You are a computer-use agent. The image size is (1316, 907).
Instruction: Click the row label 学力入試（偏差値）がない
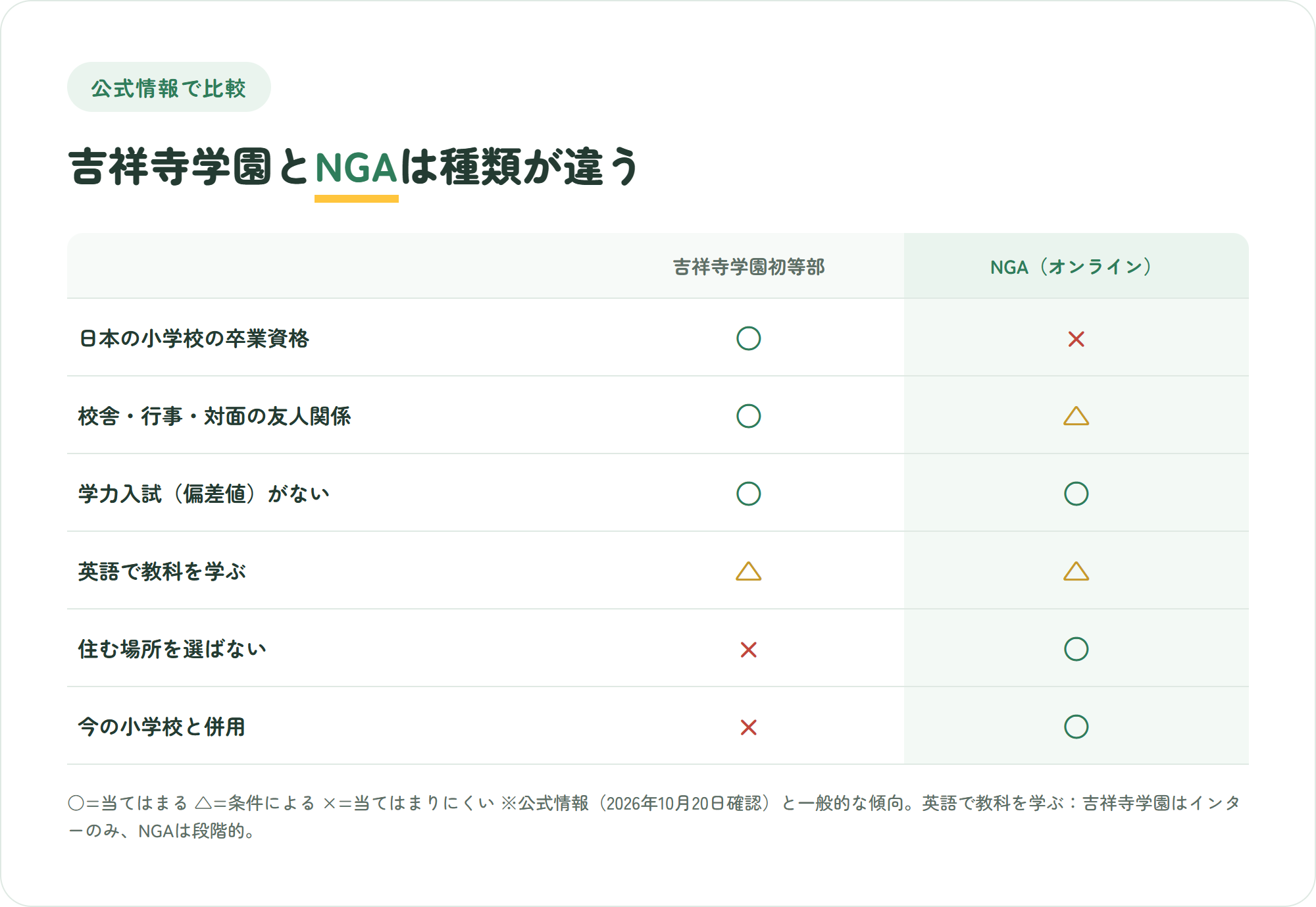coord(204,494)
